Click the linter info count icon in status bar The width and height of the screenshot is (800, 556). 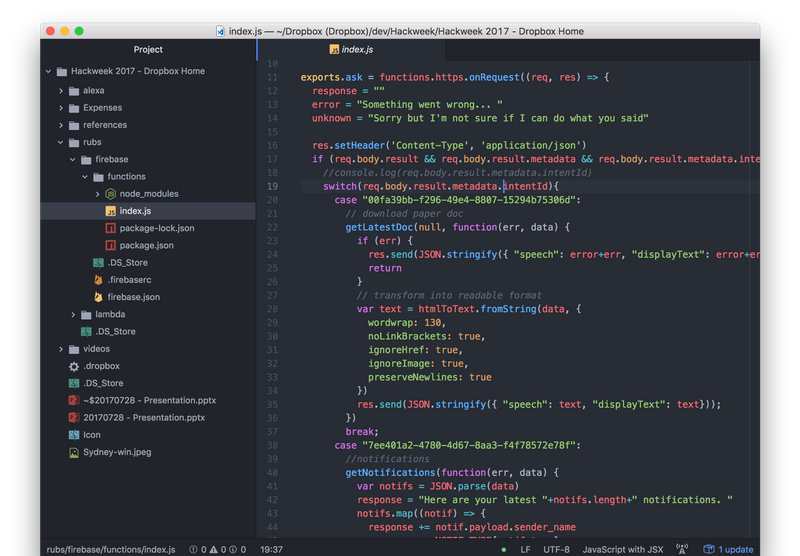(x=233, y=550)
